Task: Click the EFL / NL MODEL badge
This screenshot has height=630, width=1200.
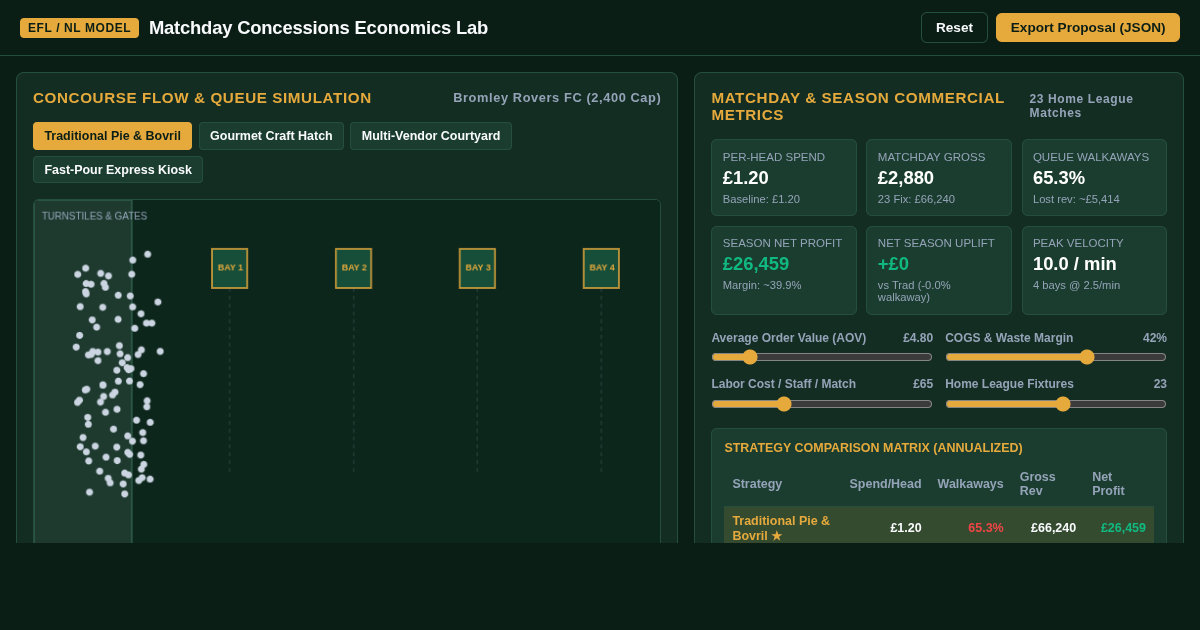Action: click(x=79, y=28)
